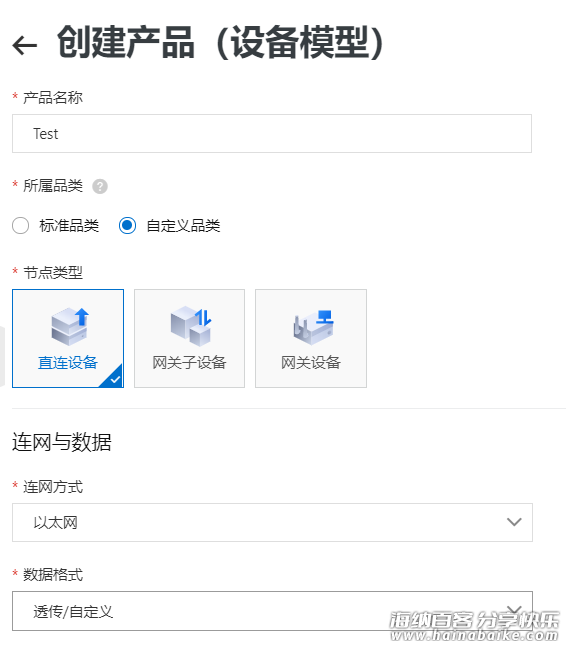Click the 创建产品（设备模型） page title
Screen dimensions: 566x646
tap(221, 43)
